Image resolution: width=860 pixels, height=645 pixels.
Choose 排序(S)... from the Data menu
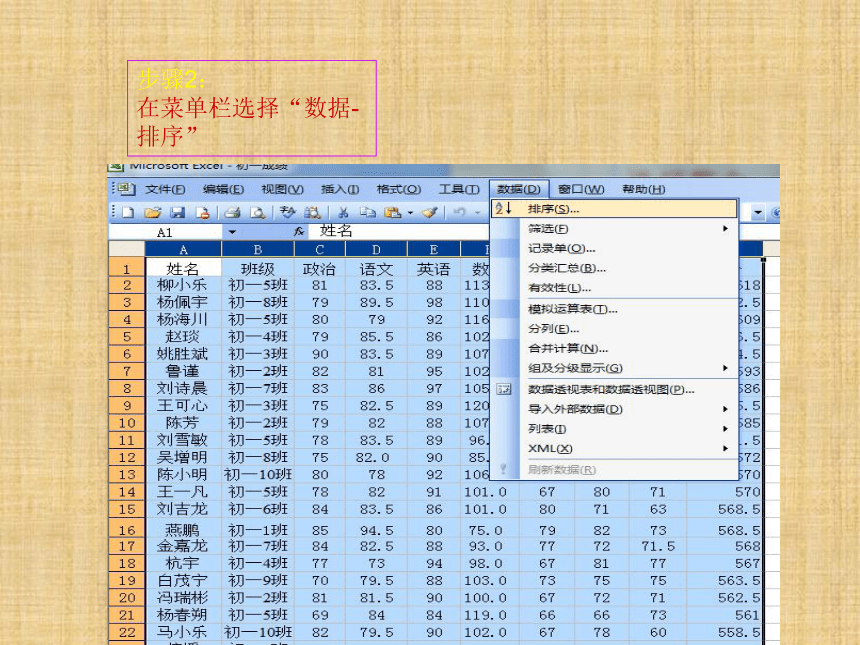pyautogui.click(x=614, y=209)
